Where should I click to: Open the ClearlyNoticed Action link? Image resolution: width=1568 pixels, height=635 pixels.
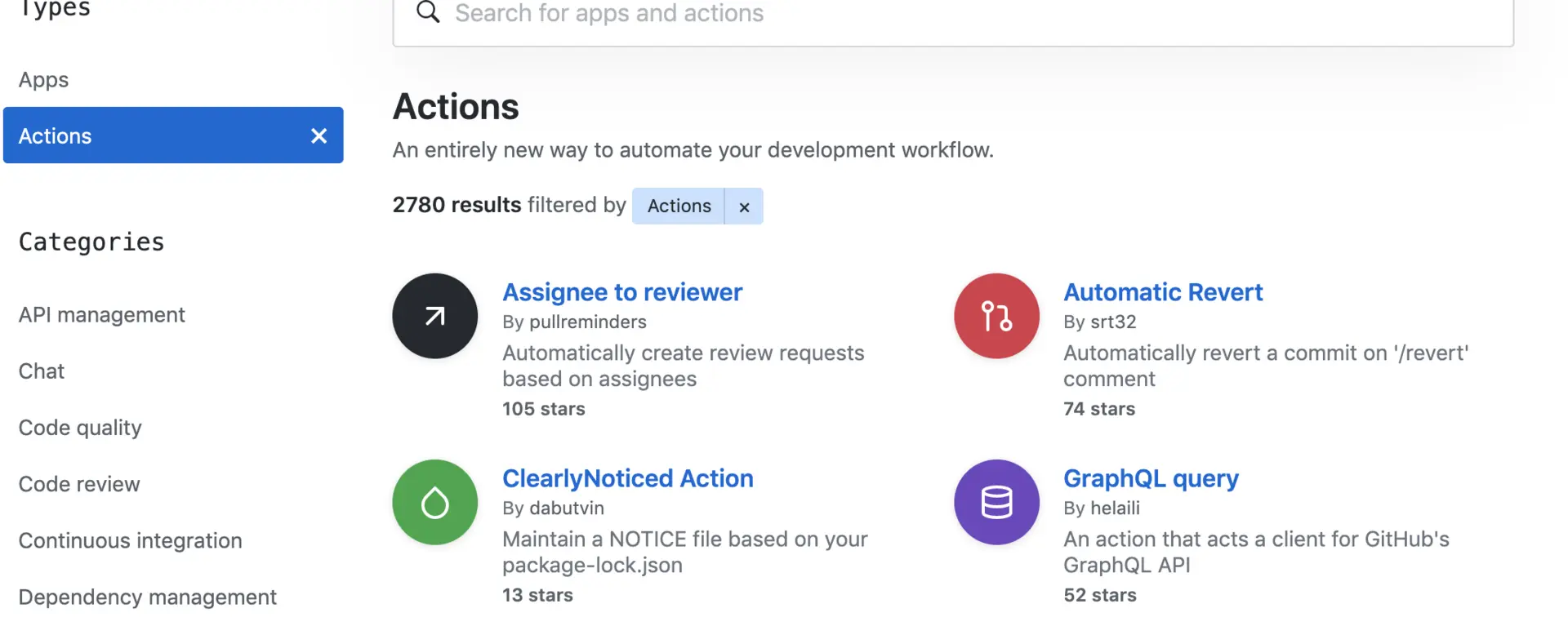point(627,477)
